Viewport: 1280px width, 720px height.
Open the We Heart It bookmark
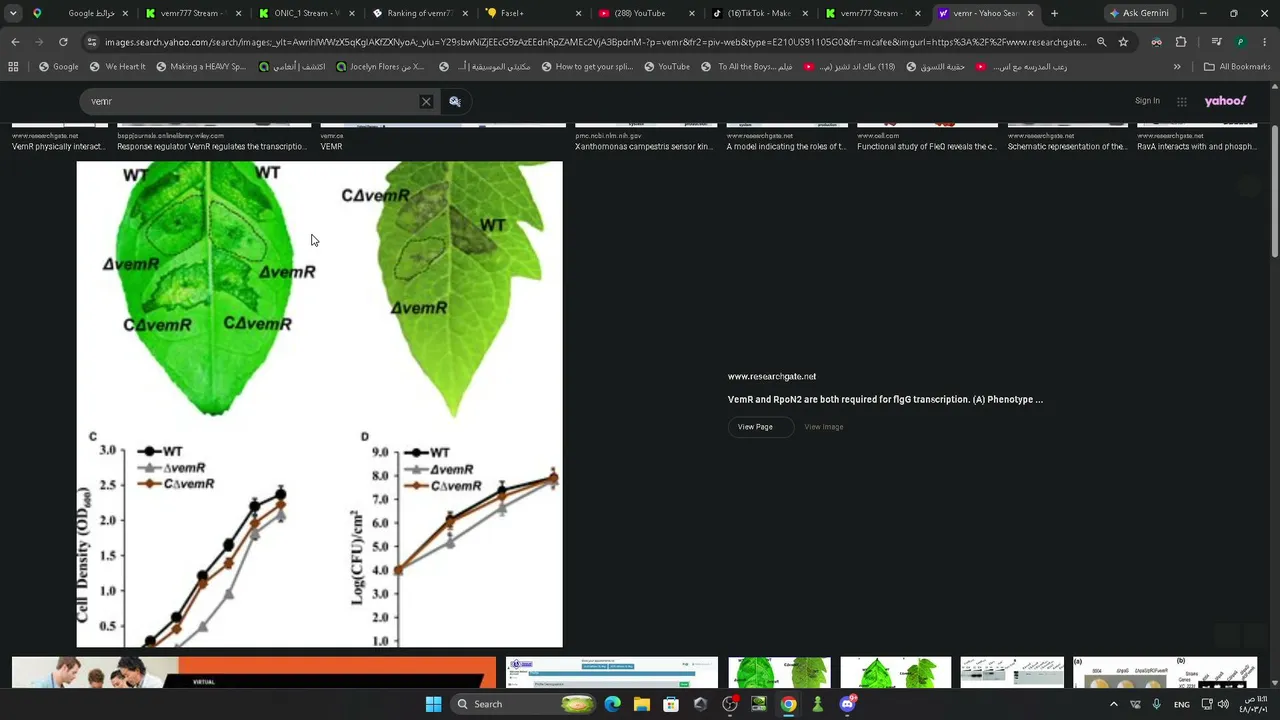click(117, 67)
